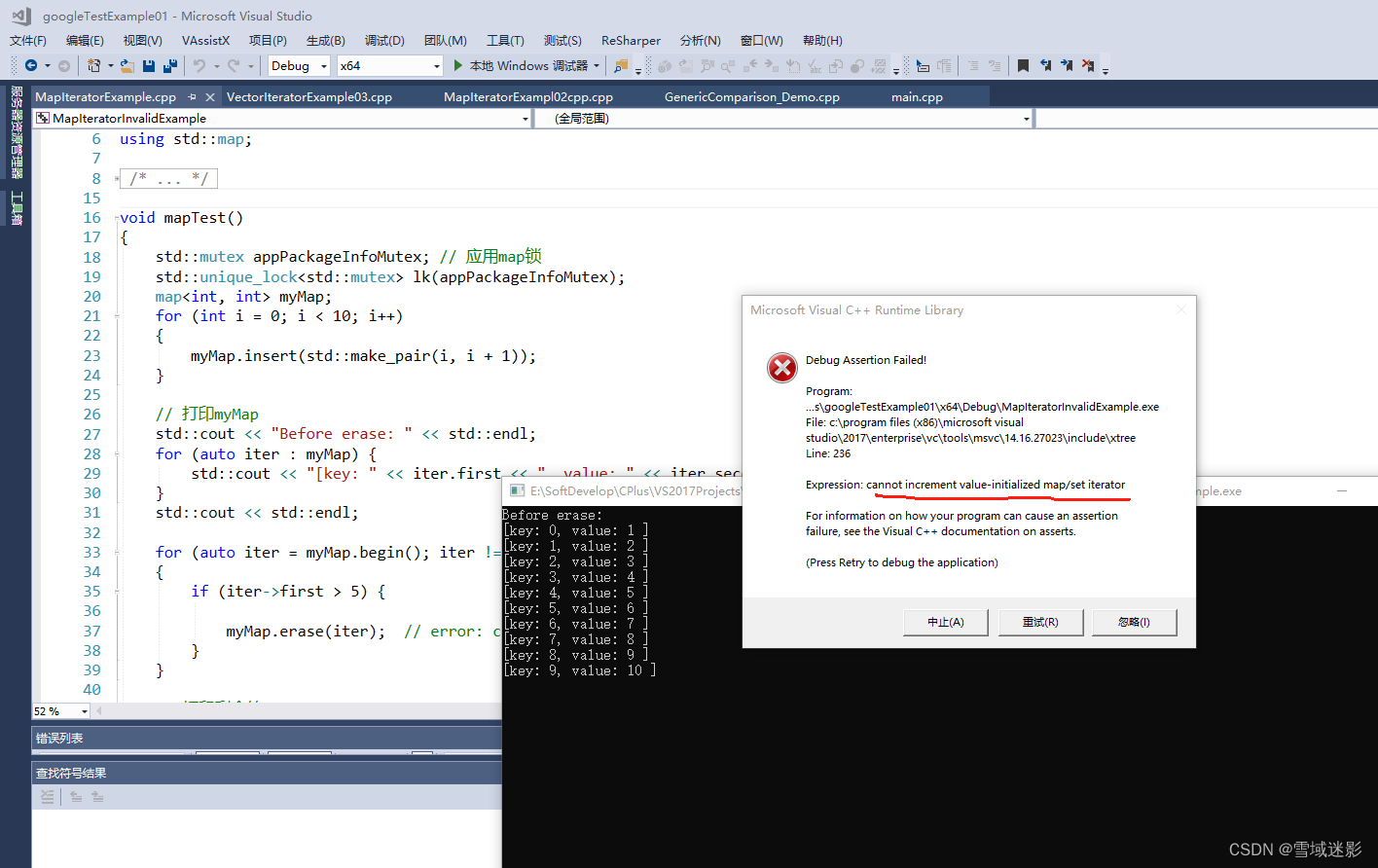This screenshot has height=868, width=1378.
Task: Minimize the console output window
Action: tap(1344, 491)
